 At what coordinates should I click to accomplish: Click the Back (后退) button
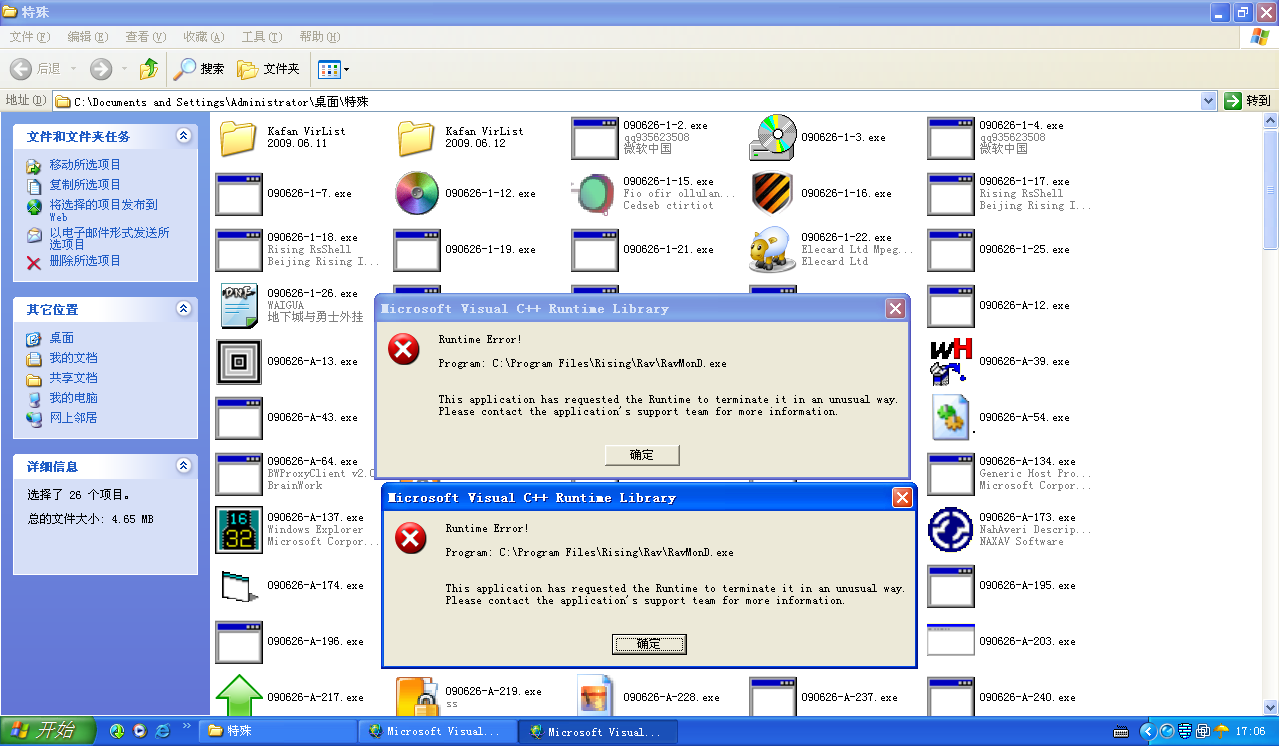(36, 69)
